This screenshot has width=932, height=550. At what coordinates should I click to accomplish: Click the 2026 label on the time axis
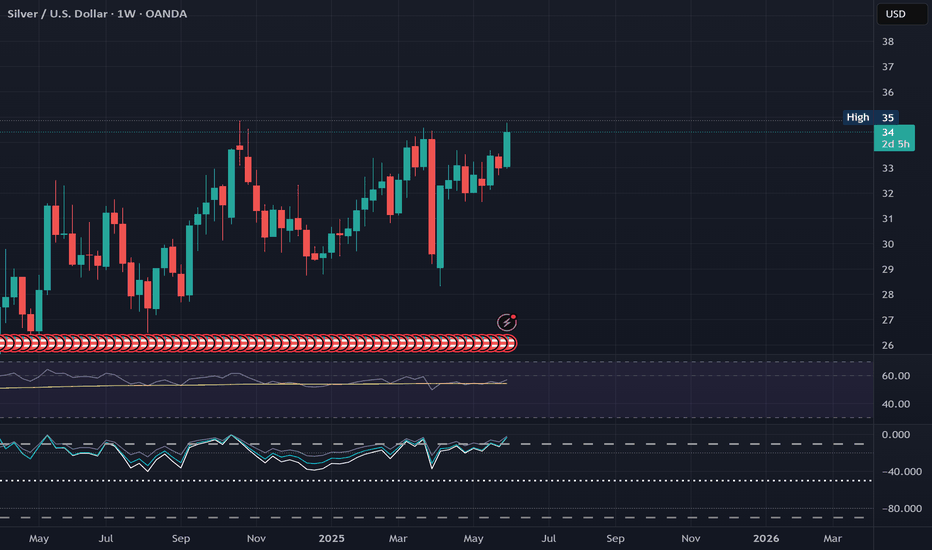tap(766, 538)
